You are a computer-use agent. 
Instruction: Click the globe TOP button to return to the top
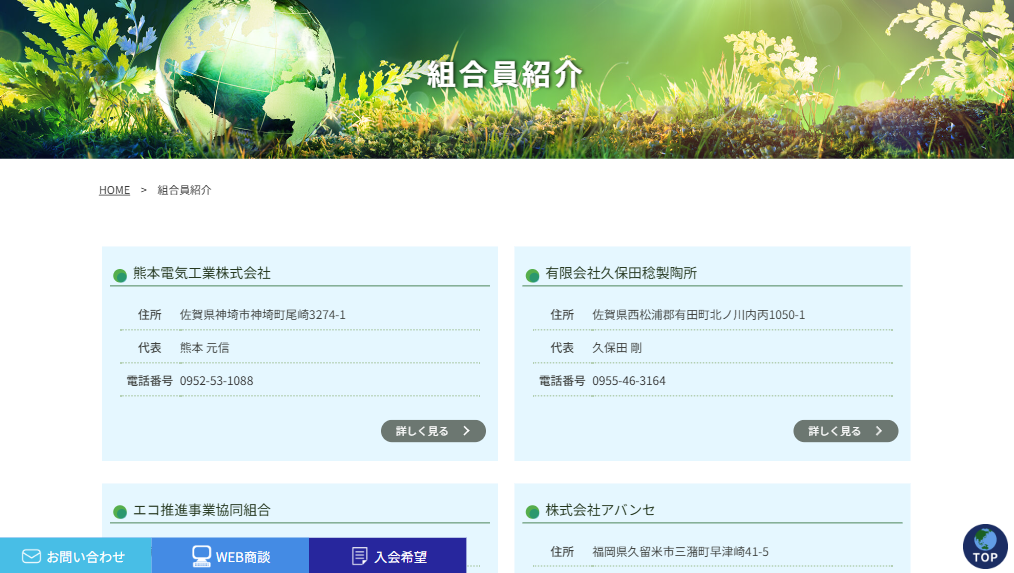click(x=985, y=546)
